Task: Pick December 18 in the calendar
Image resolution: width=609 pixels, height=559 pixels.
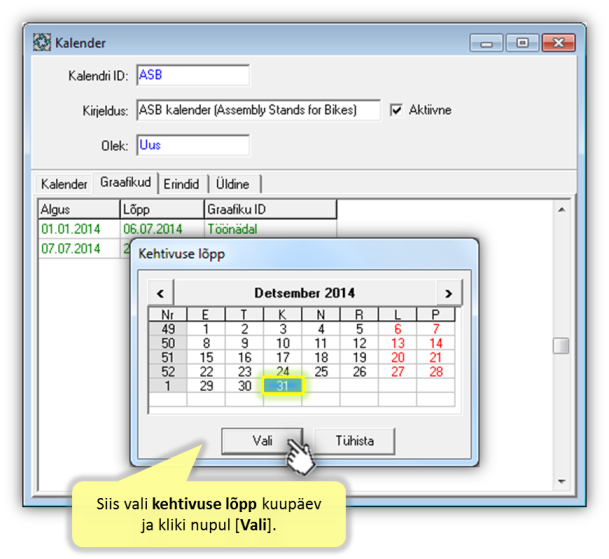Action: (x=321, y=357)
